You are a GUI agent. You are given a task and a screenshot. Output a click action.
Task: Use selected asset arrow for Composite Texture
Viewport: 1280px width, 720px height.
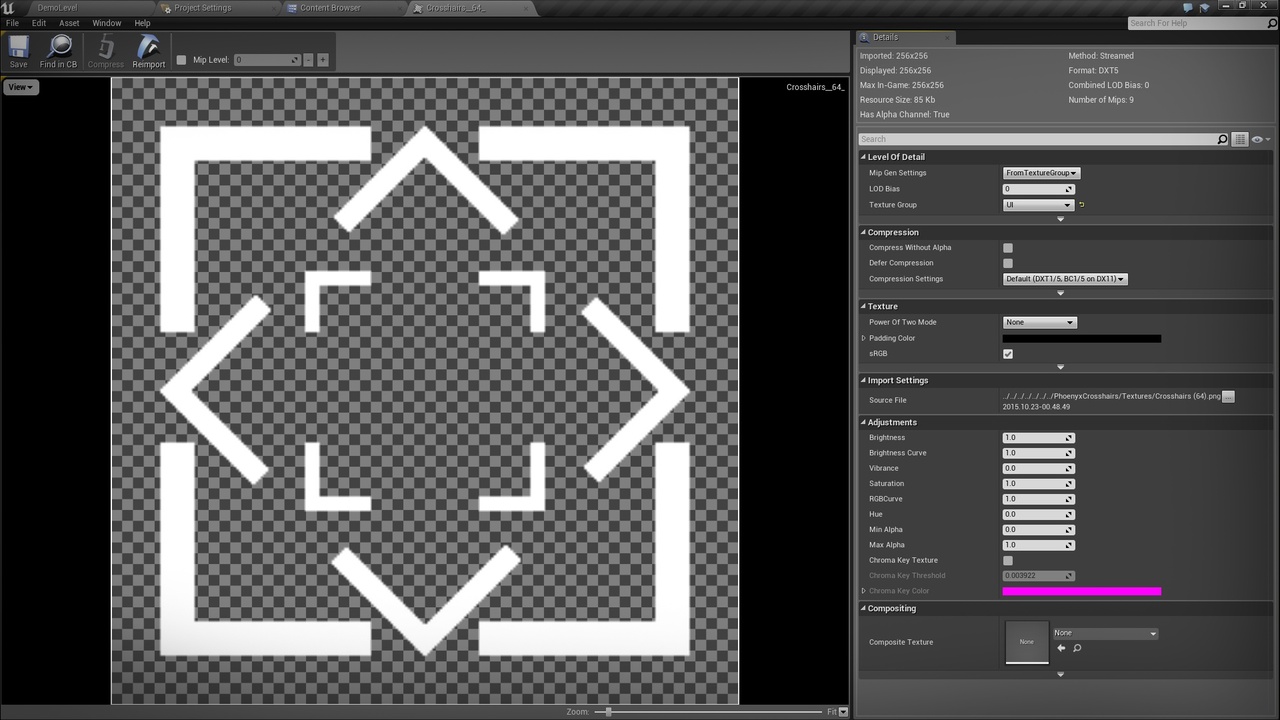tap(1061, 648)
